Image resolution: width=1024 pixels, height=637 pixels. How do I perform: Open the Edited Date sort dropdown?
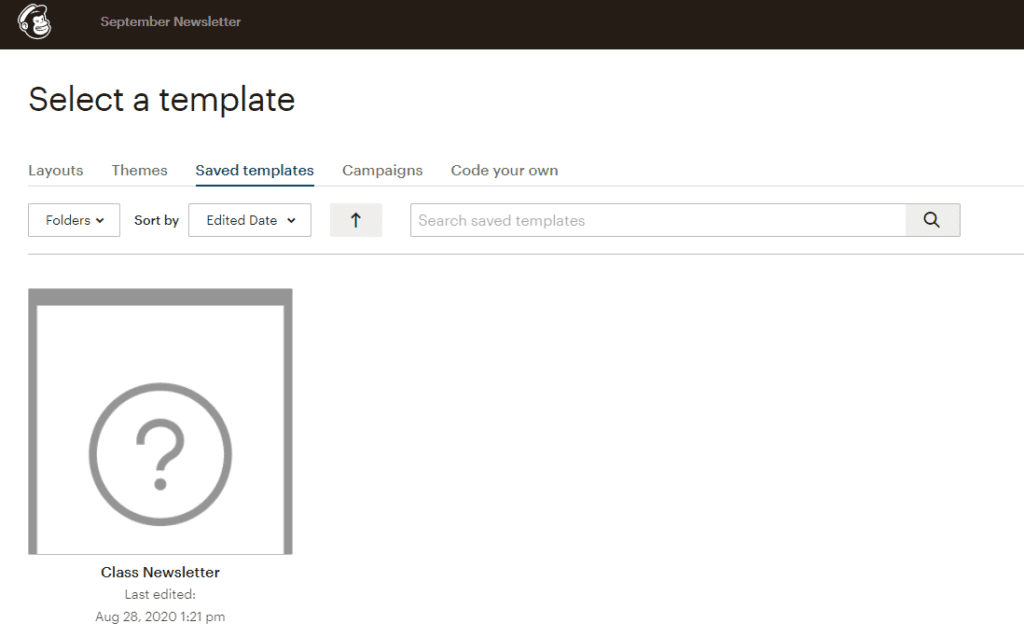[x=249, y=220]
